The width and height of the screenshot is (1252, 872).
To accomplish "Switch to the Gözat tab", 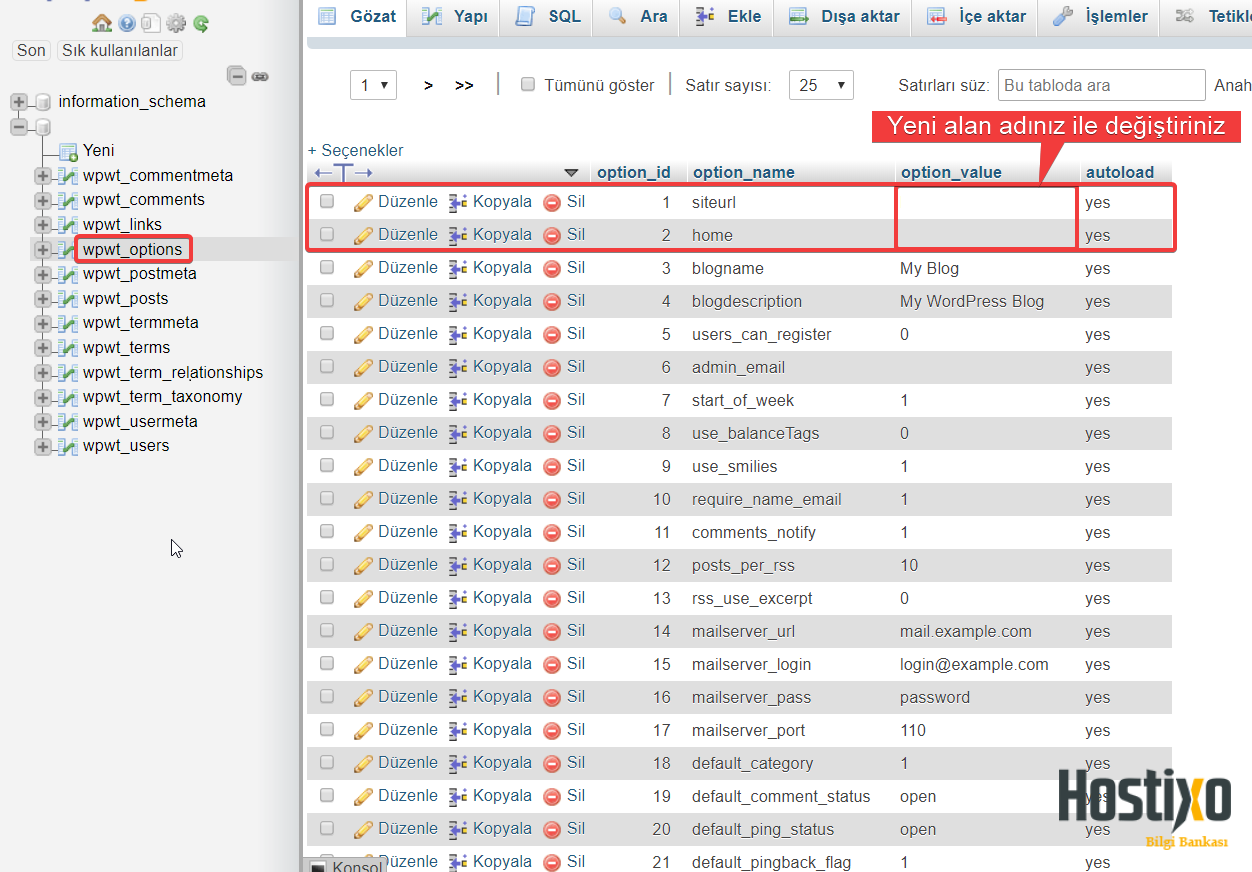I will pyautogui.click(x=358, y=17).
